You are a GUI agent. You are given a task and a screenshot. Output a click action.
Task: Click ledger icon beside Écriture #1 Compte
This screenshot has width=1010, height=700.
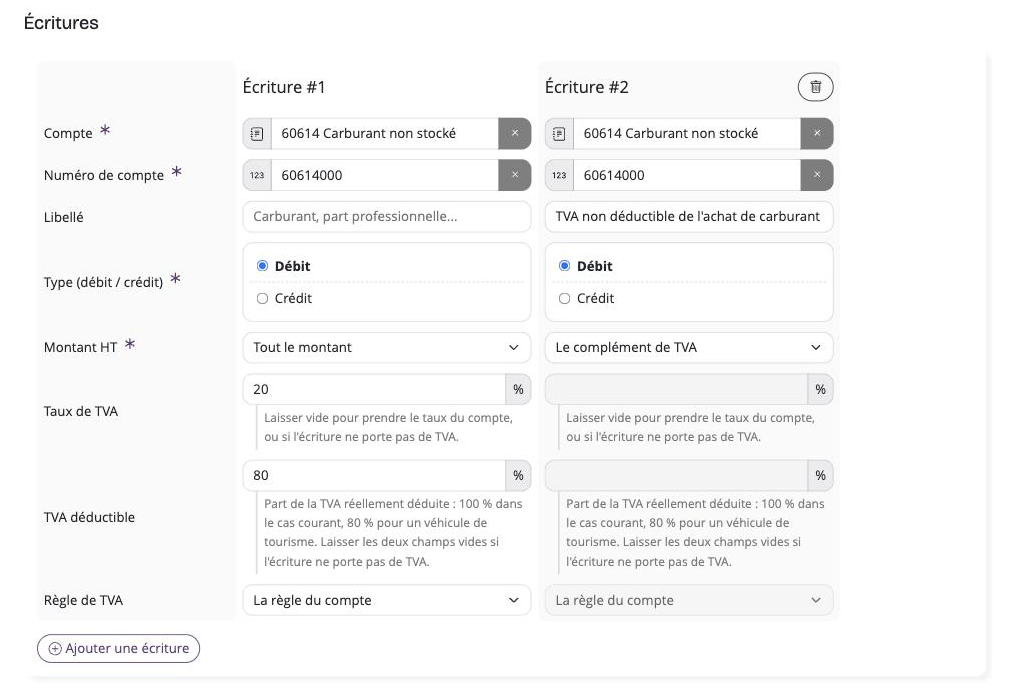(257, 133)
